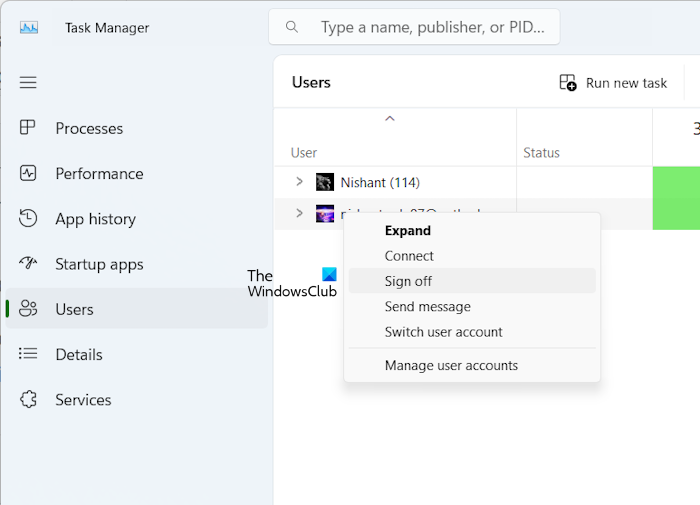Open the Performance page
This screenshot has width=700, height=505.
[136, 173]
